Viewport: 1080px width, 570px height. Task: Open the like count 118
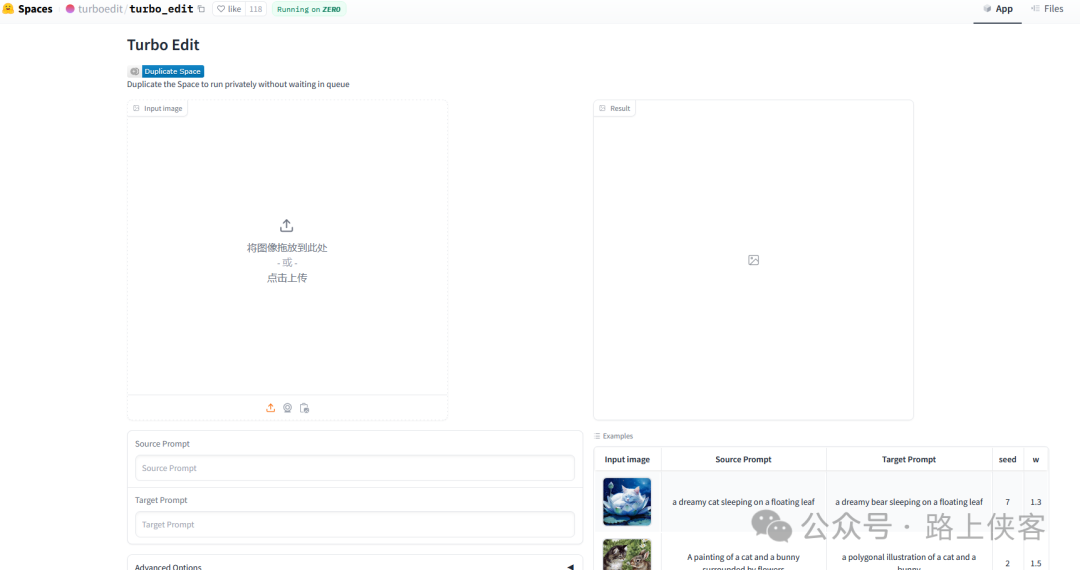click(256, 9)
